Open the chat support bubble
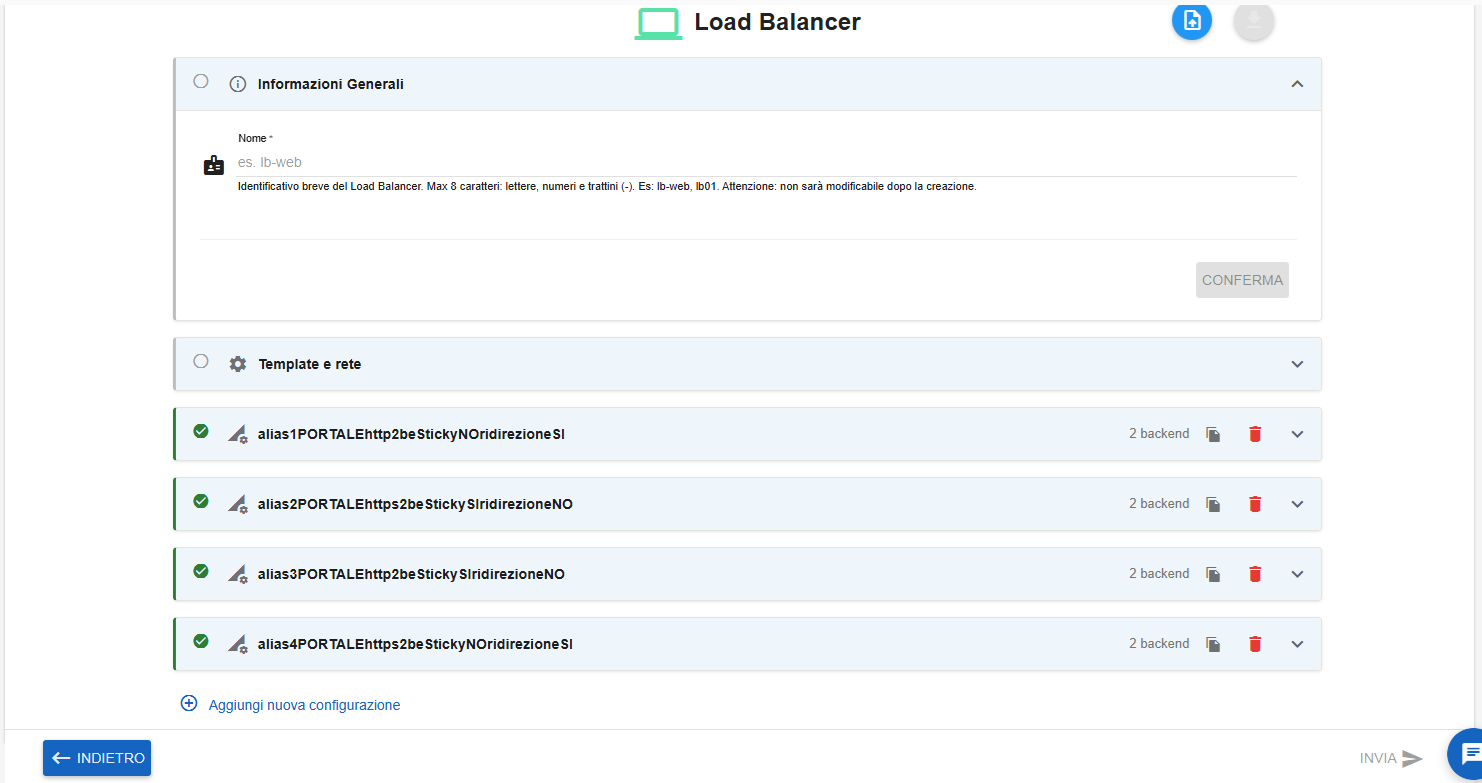This screenshot has width=1482, height=783. (x=1466, y=754)
